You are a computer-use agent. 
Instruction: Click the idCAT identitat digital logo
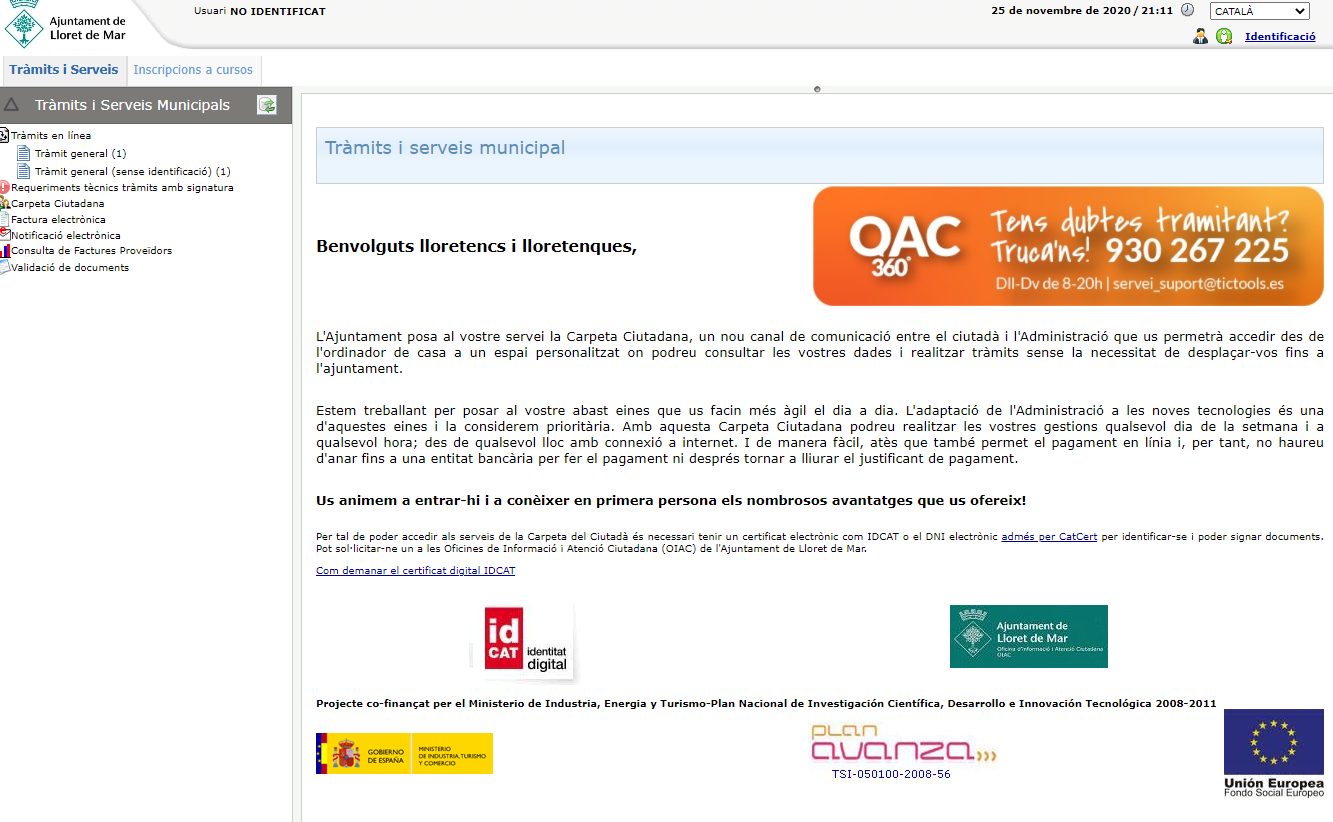pos(526,641)
